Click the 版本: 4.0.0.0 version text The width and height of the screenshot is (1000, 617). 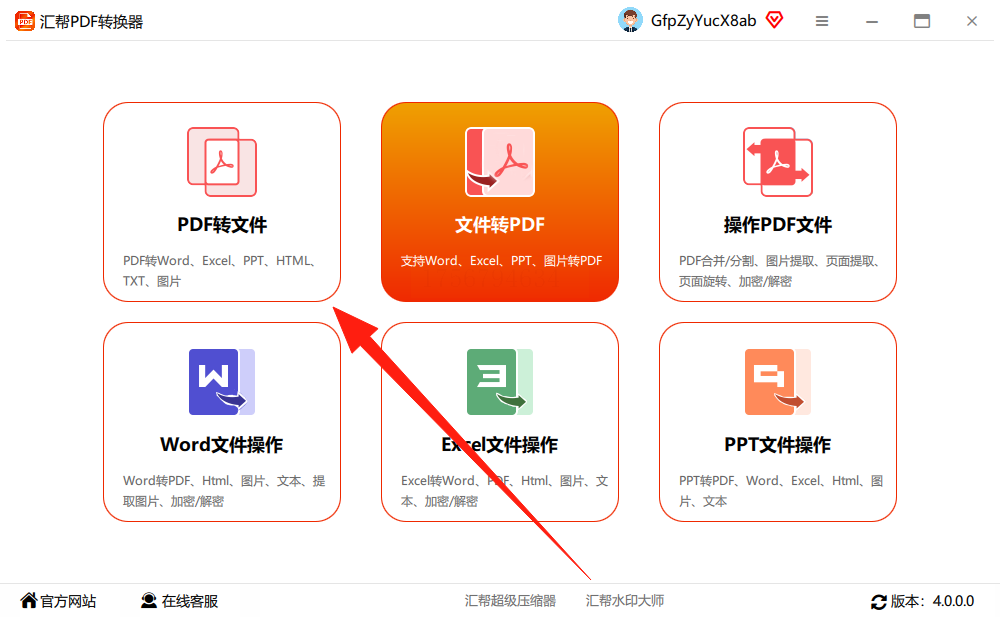(x=932, y=601)
